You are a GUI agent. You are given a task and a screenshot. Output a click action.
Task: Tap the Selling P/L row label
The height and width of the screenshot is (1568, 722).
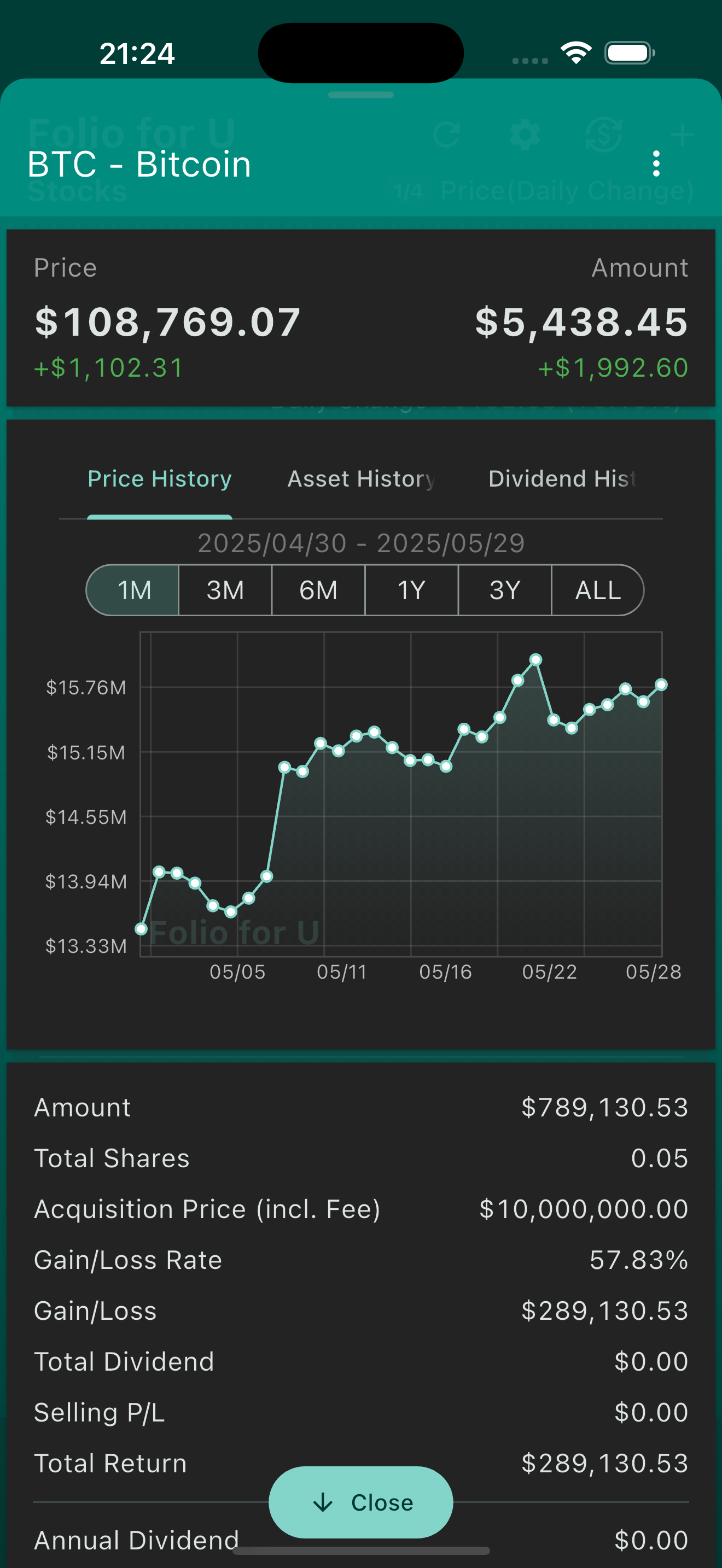(99, 1412)
